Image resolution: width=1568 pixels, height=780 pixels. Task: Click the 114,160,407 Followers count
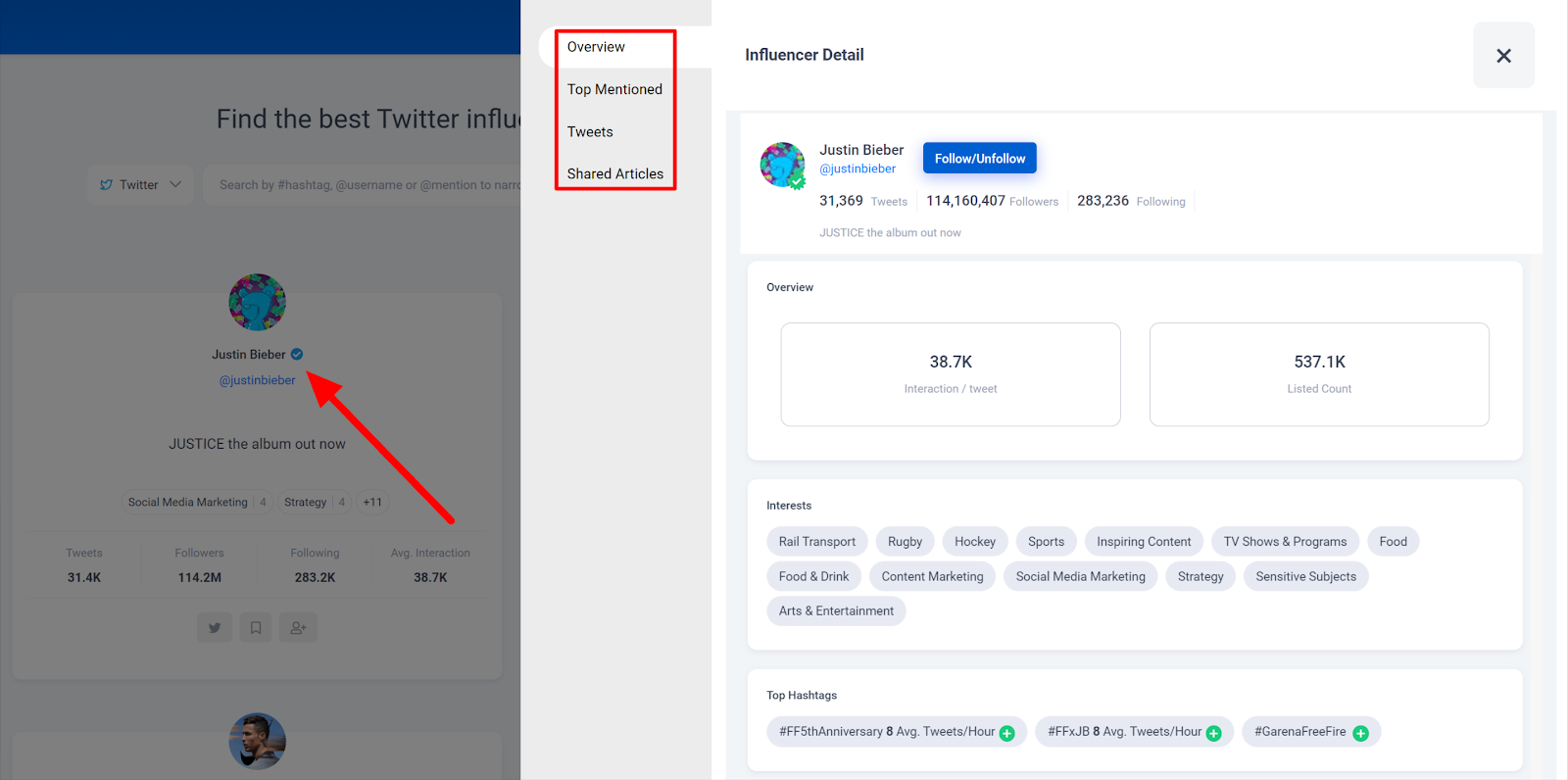[992, 201]
